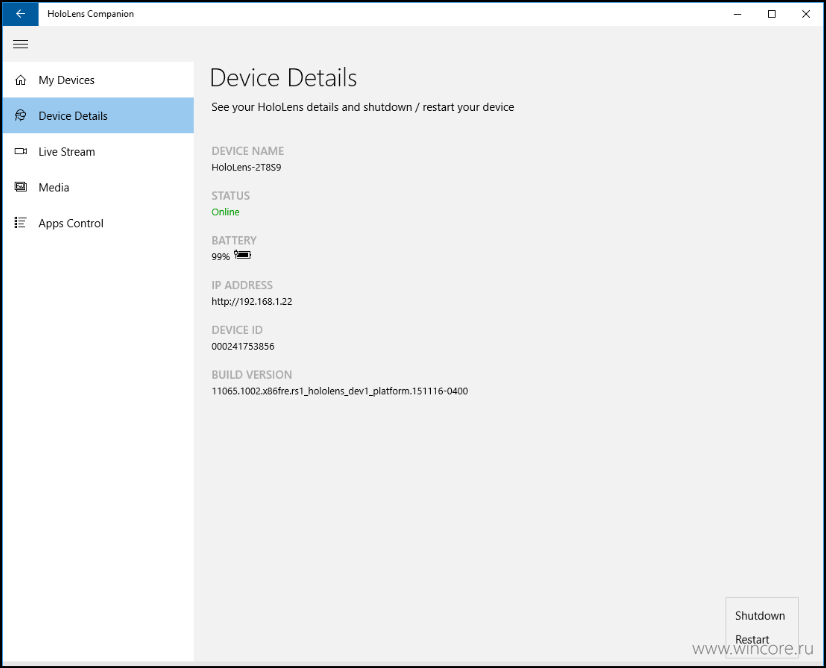Go to Live Stream section

click(99, 151)
